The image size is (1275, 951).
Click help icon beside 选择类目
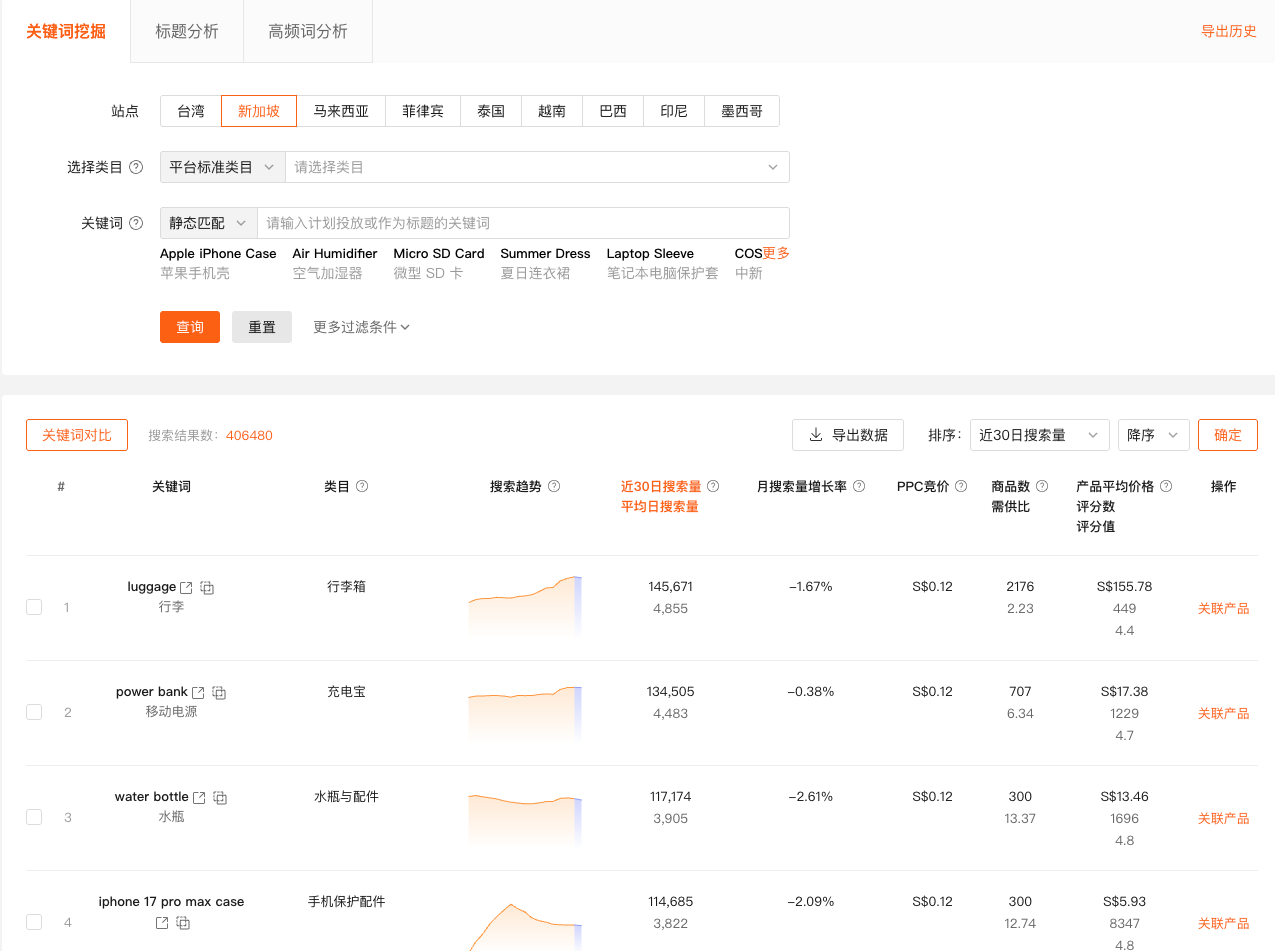136,167
